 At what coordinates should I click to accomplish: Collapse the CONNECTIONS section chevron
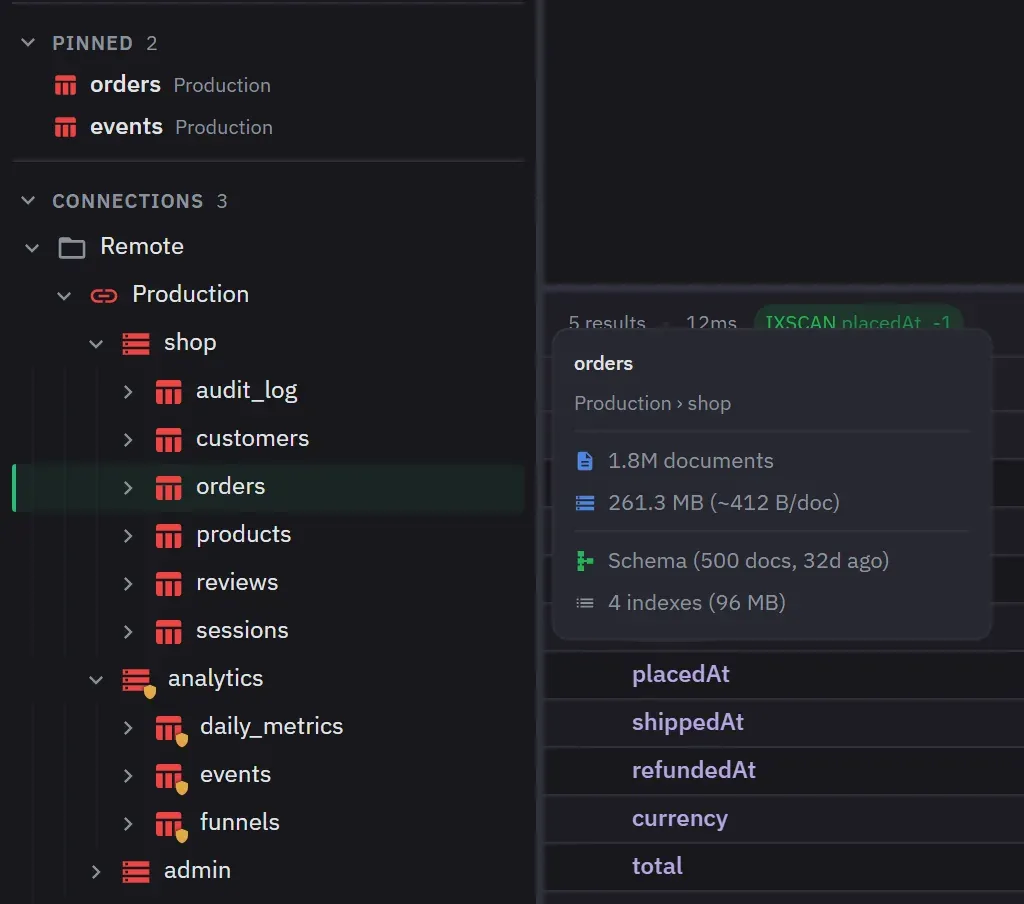28,201
